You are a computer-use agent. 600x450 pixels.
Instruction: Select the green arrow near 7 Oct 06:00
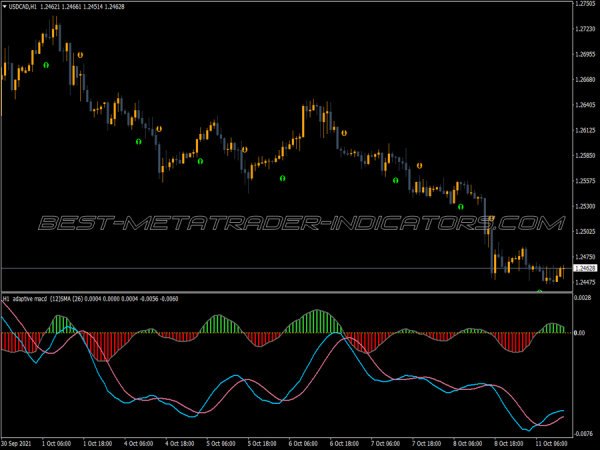(396, 180)
